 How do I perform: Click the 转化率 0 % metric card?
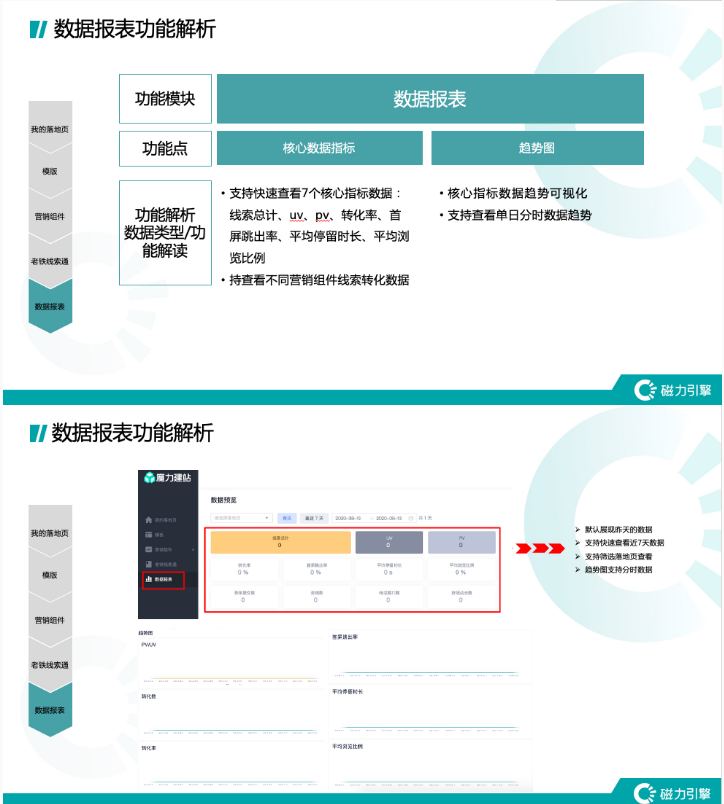tap(244, 569)
